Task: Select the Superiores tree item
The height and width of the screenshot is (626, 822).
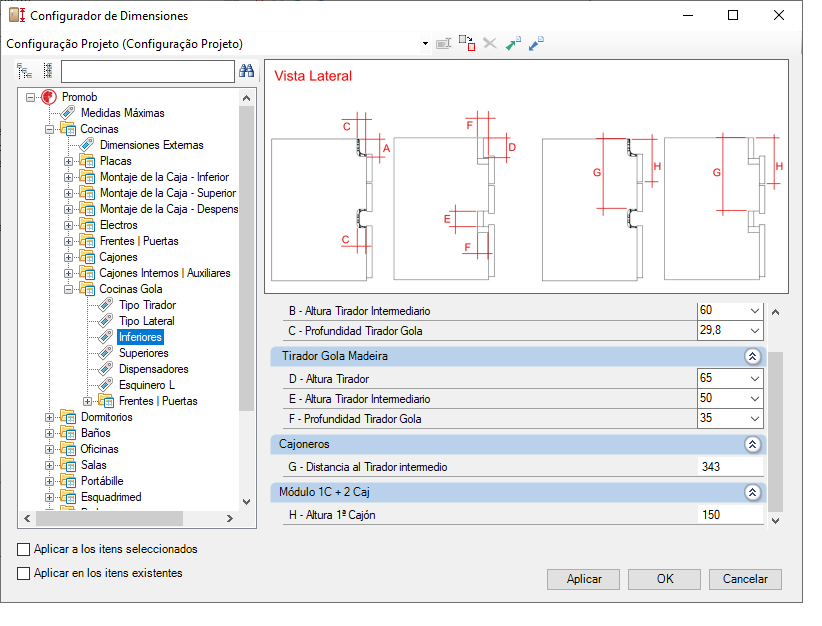Action: coord(144,353)
